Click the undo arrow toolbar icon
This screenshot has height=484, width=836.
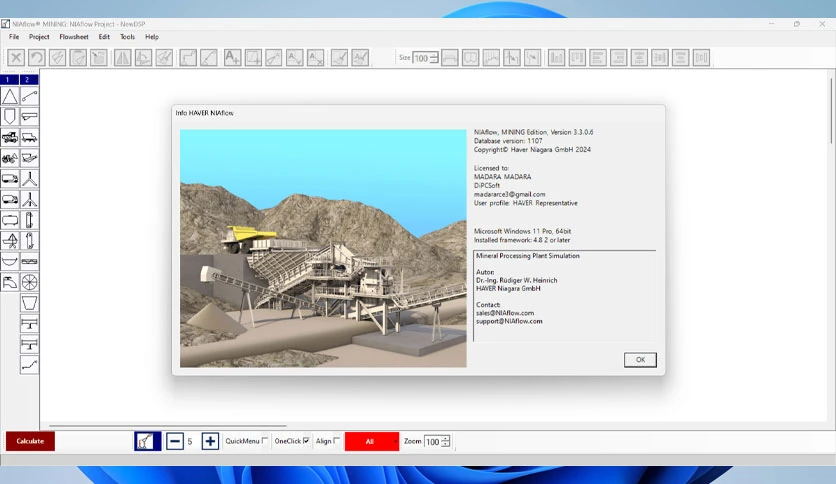[x=37, y=57]
